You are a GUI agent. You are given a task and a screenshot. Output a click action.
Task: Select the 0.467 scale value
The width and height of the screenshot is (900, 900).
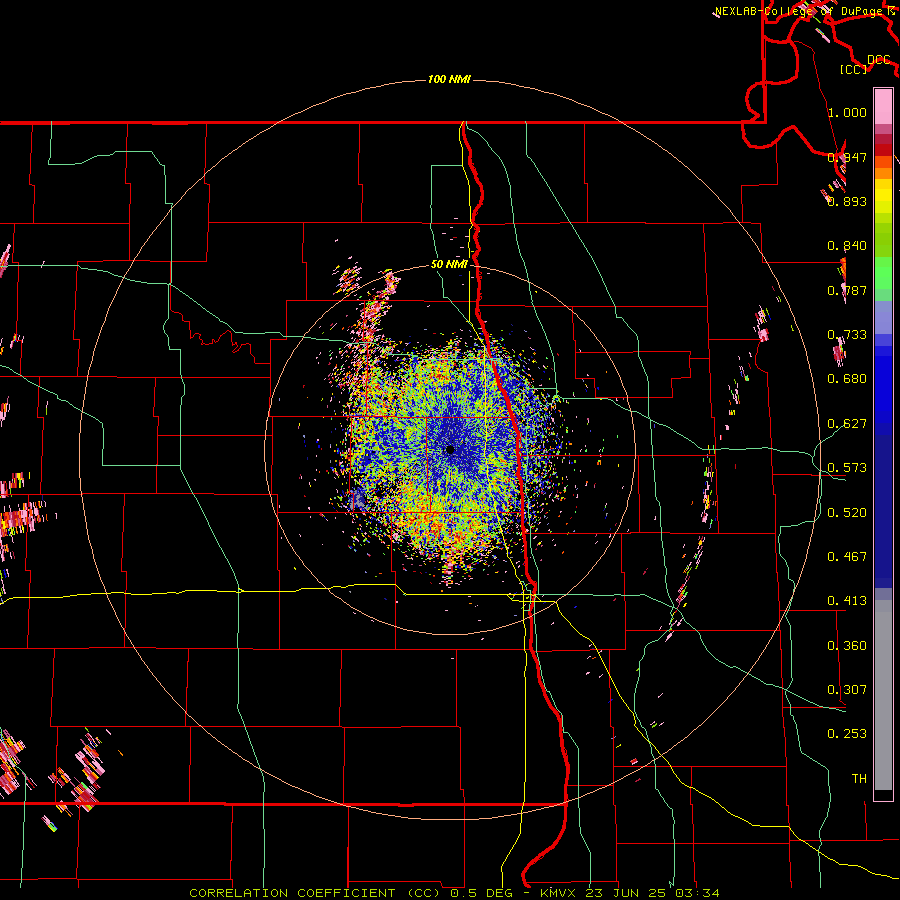[x=847, y=557]
